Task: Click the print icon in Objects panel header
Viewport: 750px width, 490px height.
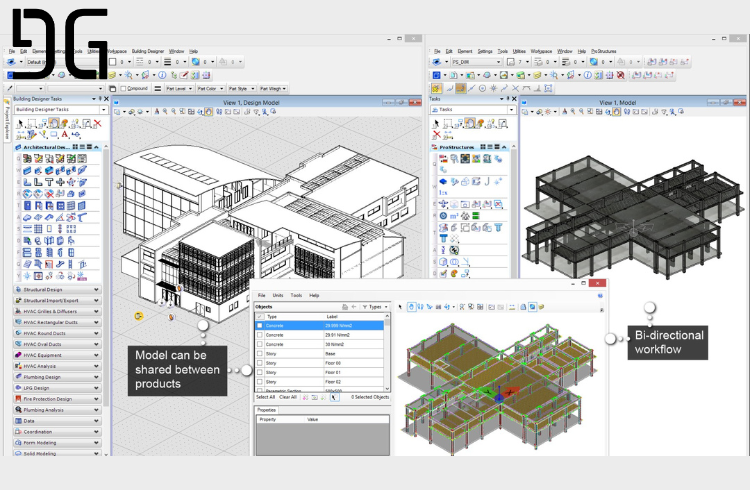Action: coord(344,307)
